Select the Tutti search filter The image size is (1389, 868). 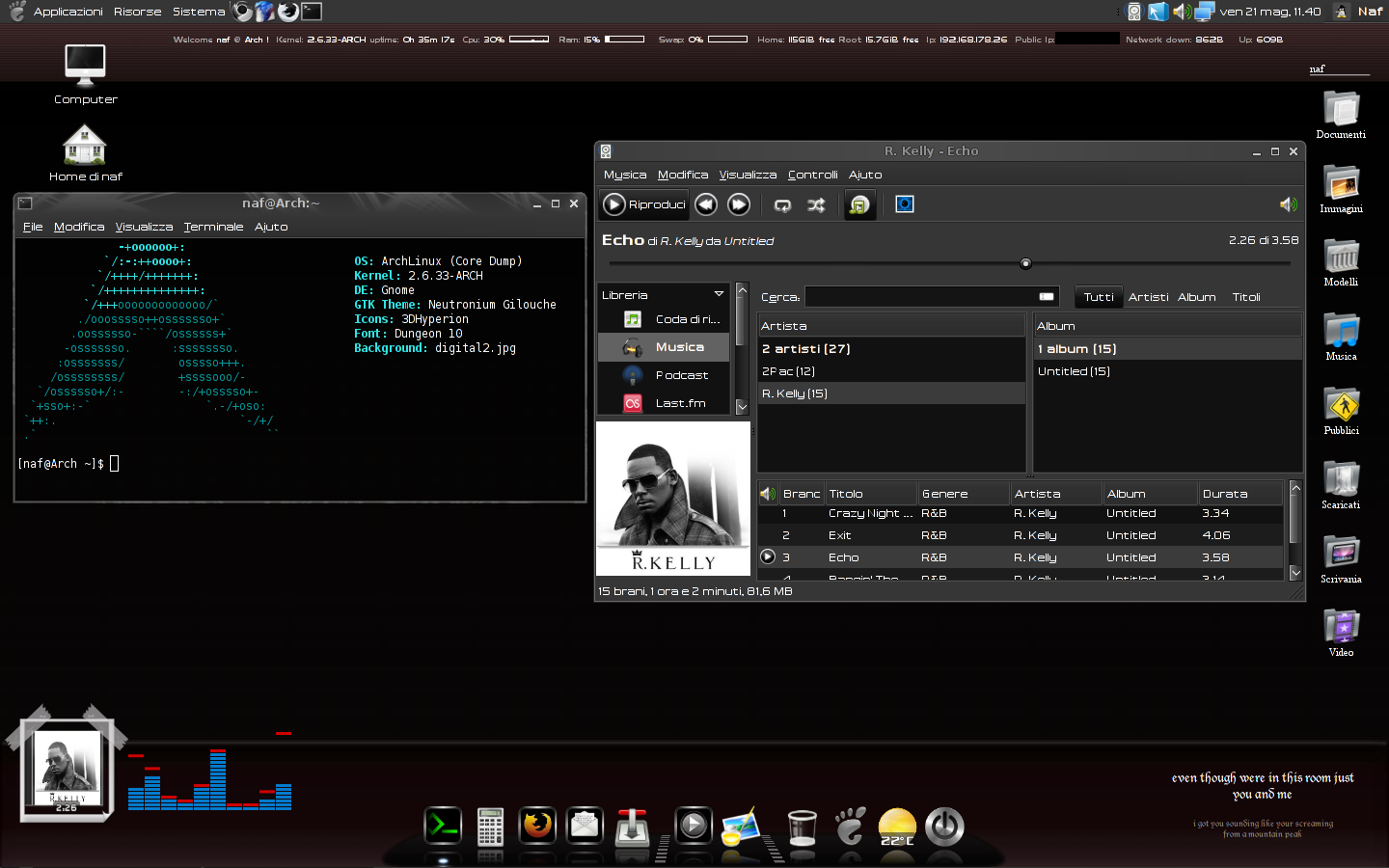tap(1099, 297)
